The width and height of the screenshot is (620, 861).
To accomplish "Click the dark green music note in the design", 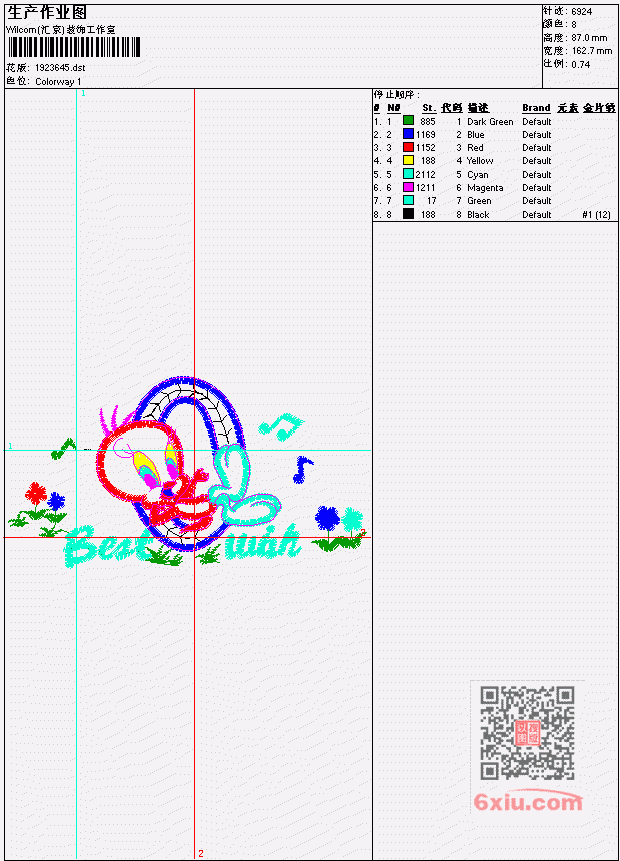I will click(63, 448).
